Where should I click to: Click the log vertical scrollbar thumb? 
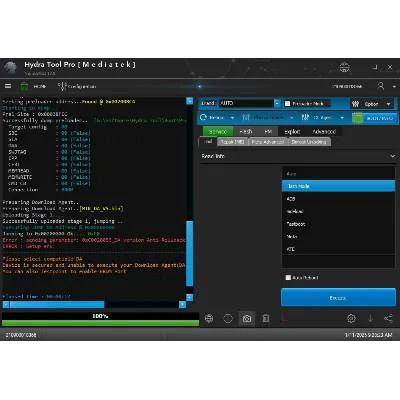click(190, 253)
